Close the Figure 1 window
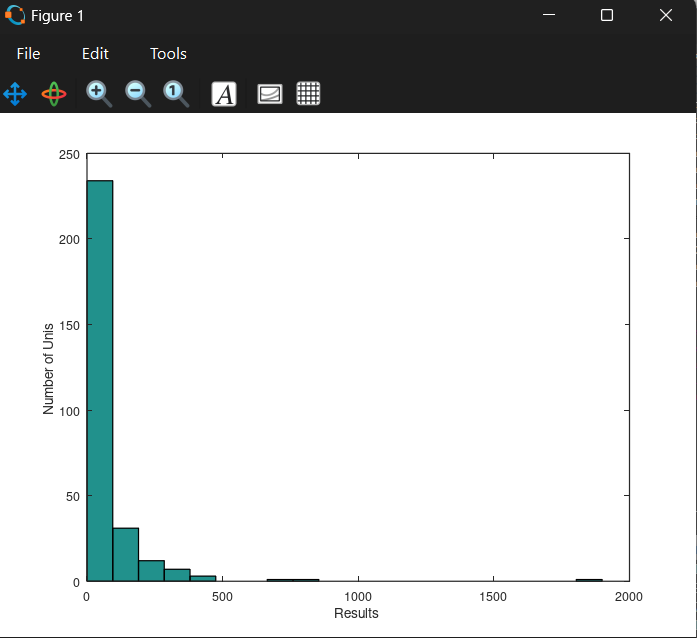Screen dimensions: 697x638 tap(666, 16)
